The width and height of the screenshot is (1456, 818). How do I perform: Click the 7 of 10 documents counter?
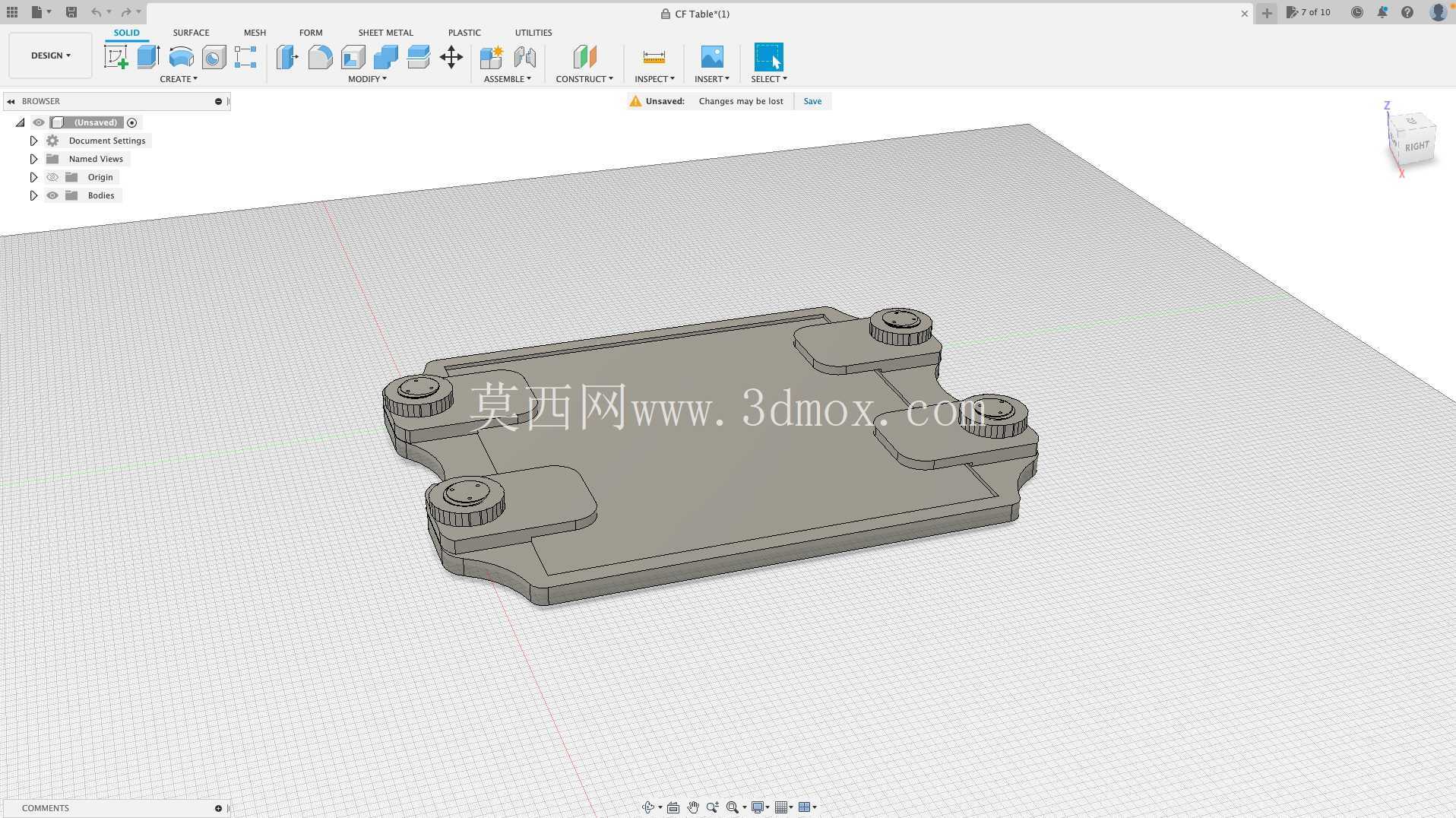pos(1309,12)
